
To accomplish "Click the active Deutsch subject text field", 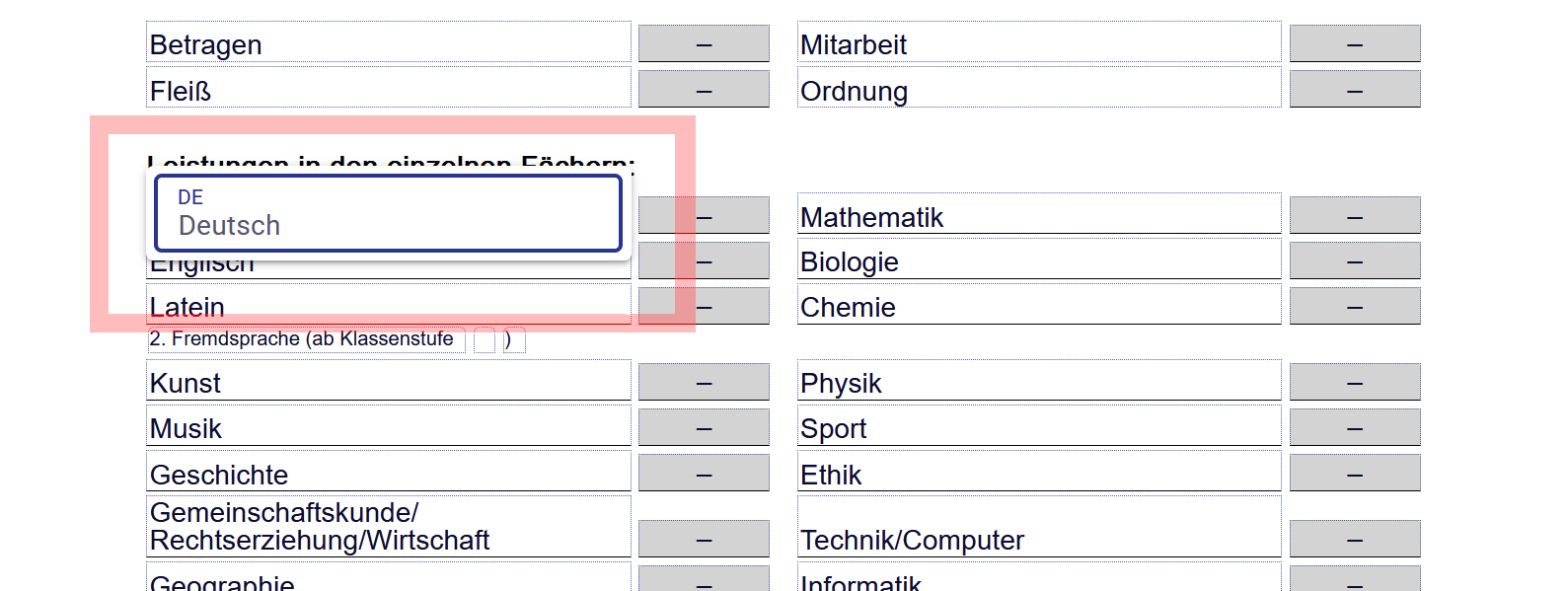I will [388, 214].
